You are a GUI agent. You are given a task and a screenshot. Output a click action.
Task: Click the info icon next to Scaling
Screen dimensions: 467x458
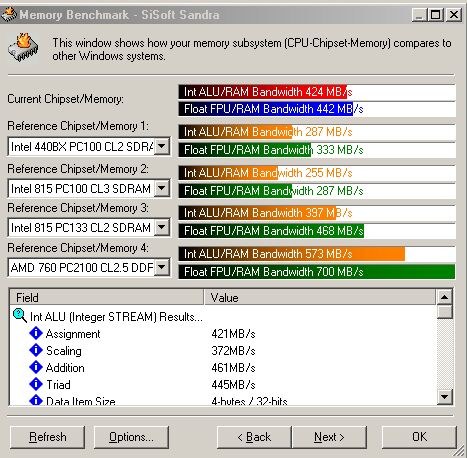click(36, 350)
